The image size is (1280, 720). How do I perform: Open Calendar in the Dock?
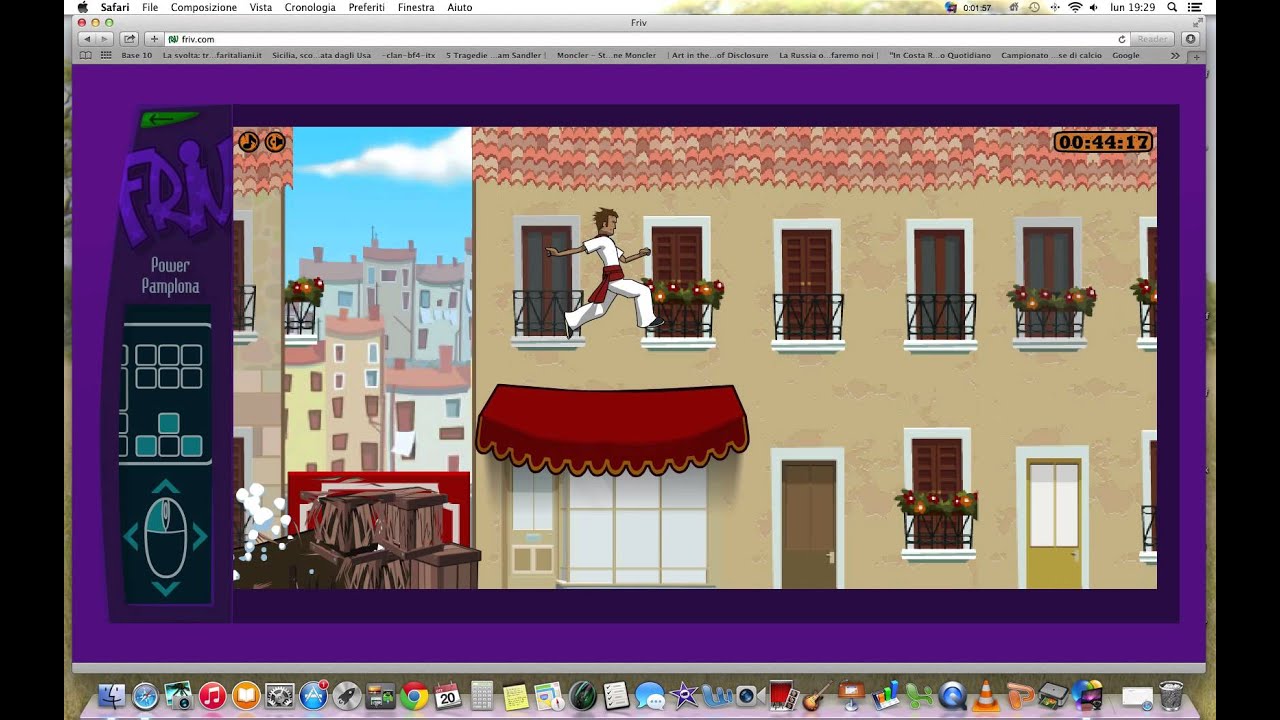(x=447, y=696)
